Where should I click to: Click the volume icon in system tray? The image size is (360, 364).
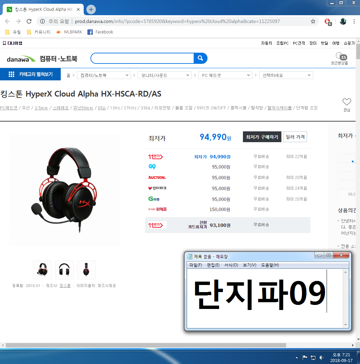(321, 357)
